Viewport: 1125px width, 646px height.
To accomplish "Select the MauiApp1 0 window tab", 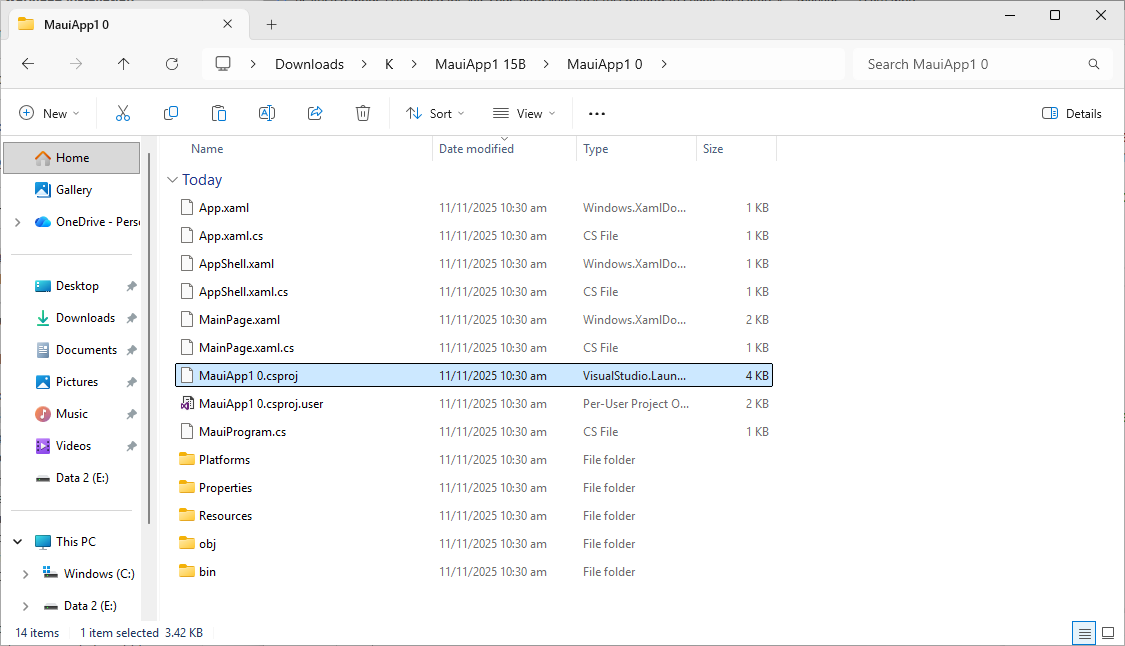I will [129, 24].
